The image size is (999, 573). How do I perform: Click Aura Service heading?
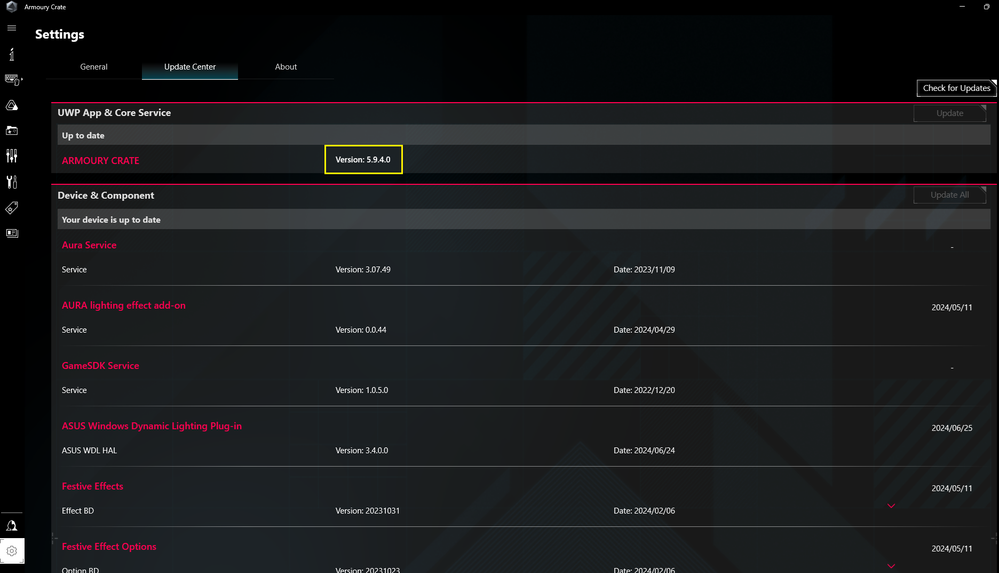[x=89, y=245]
